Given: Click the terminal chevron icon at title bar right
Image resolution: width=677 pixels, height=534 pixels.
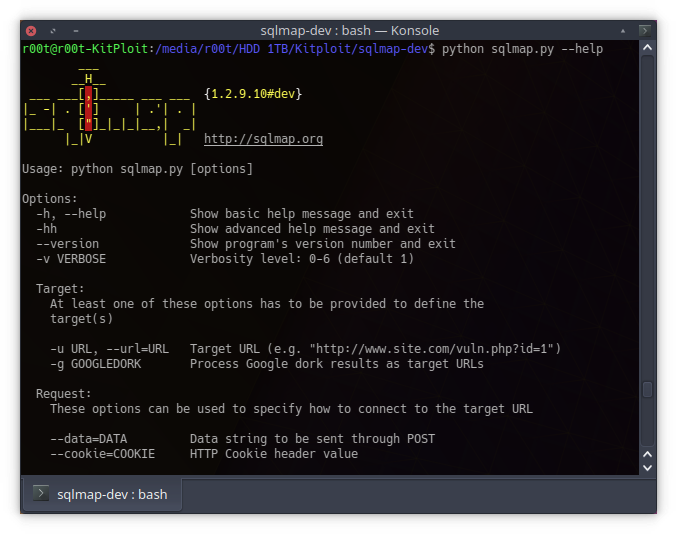Looking at the screenshot, I should [x=645, y=31].
